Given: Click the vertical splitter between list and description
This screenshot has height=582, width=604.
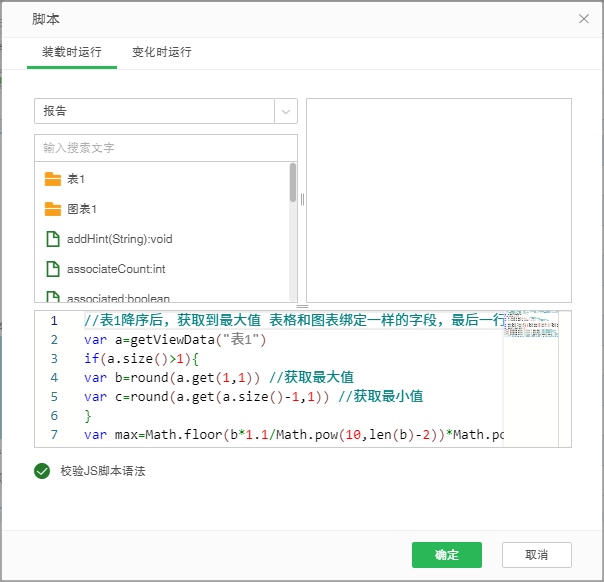Looking at the screenshot, I should (302, 200).
